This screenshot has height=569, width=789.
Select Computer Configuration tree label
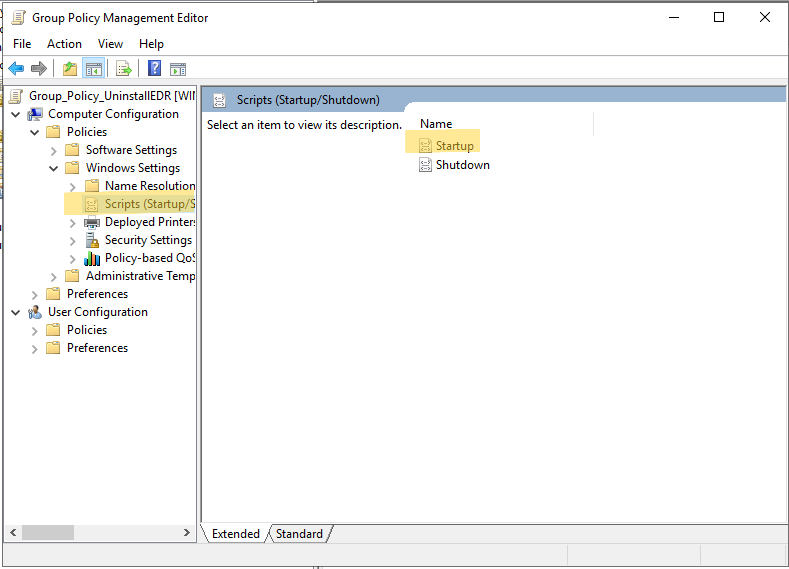click(113, 114)
